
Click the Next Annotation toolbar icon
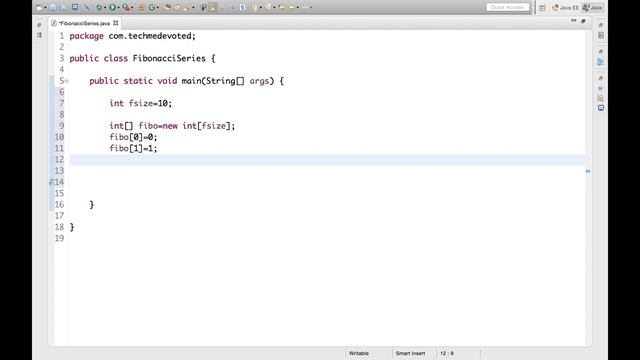pyautogui.click(x=254, y=7)
